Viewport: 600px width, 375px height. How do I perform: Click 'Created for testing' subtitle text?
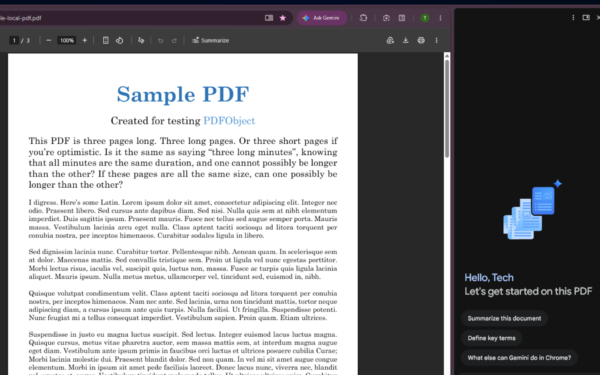click(x=155, y=121)
